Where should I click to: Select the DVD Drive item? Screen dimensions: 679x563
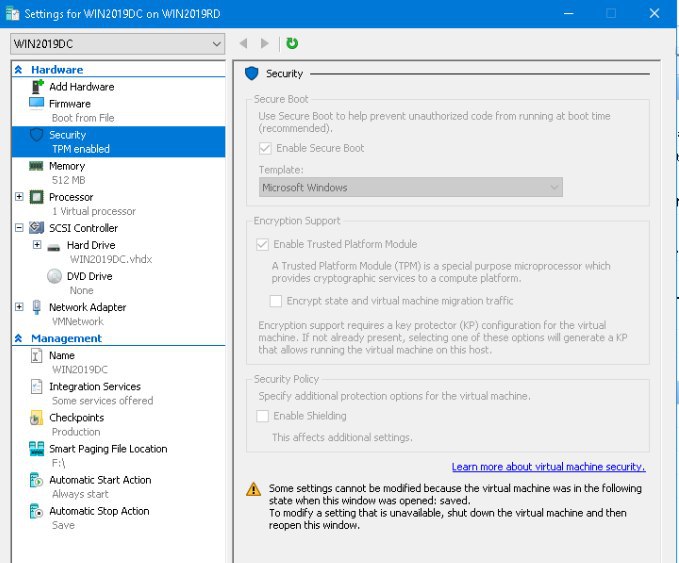[90, 276]
